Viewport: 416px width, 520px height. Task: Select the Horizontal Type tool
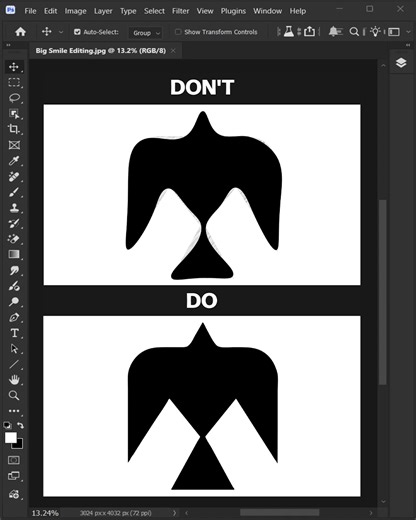click(14, 333)
